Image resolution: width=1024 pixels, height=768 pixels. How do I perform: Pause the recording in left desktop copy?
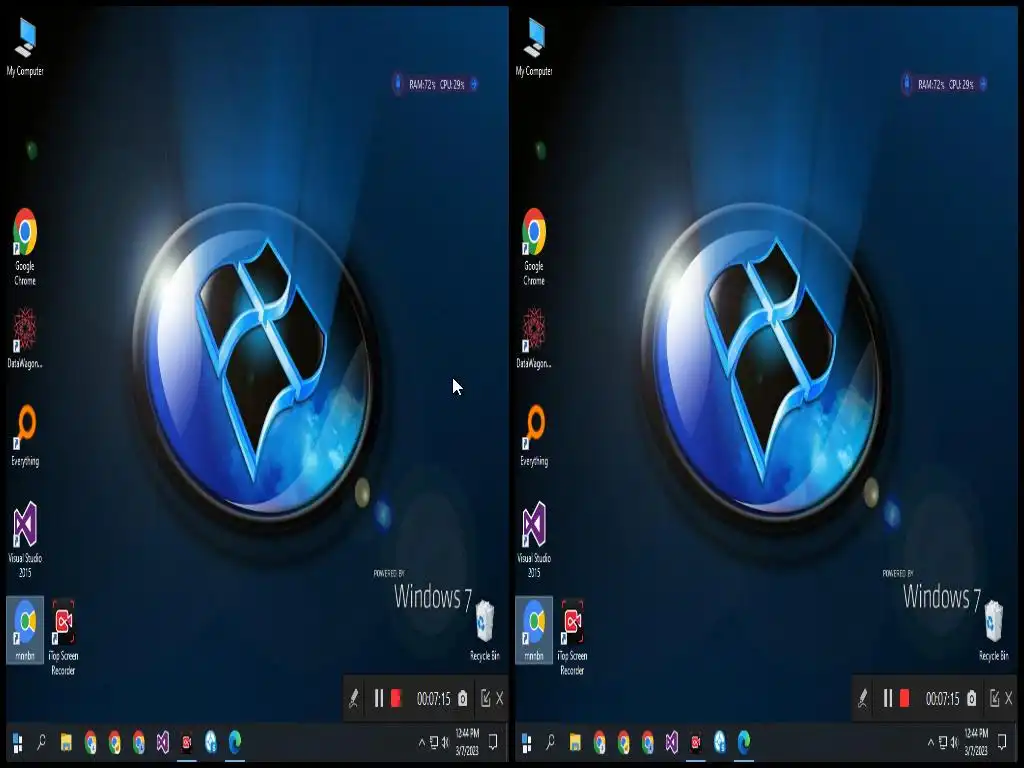pos(378,699)
